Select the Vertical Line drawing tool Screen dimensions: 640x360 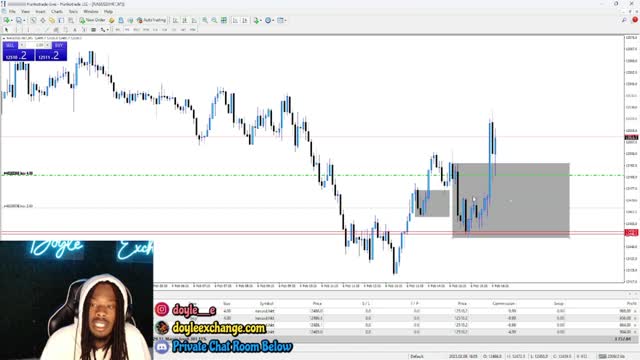point(28,30)
